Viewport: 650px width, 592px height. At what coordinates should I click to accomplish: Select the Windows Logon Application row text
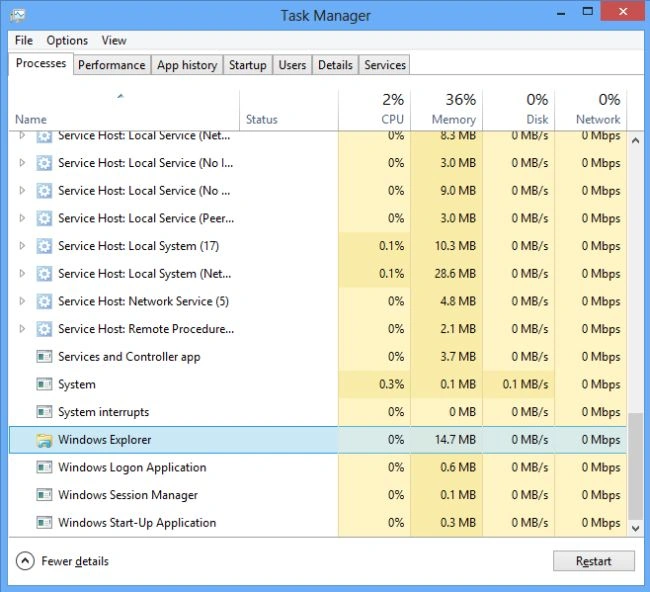point(132,468)
